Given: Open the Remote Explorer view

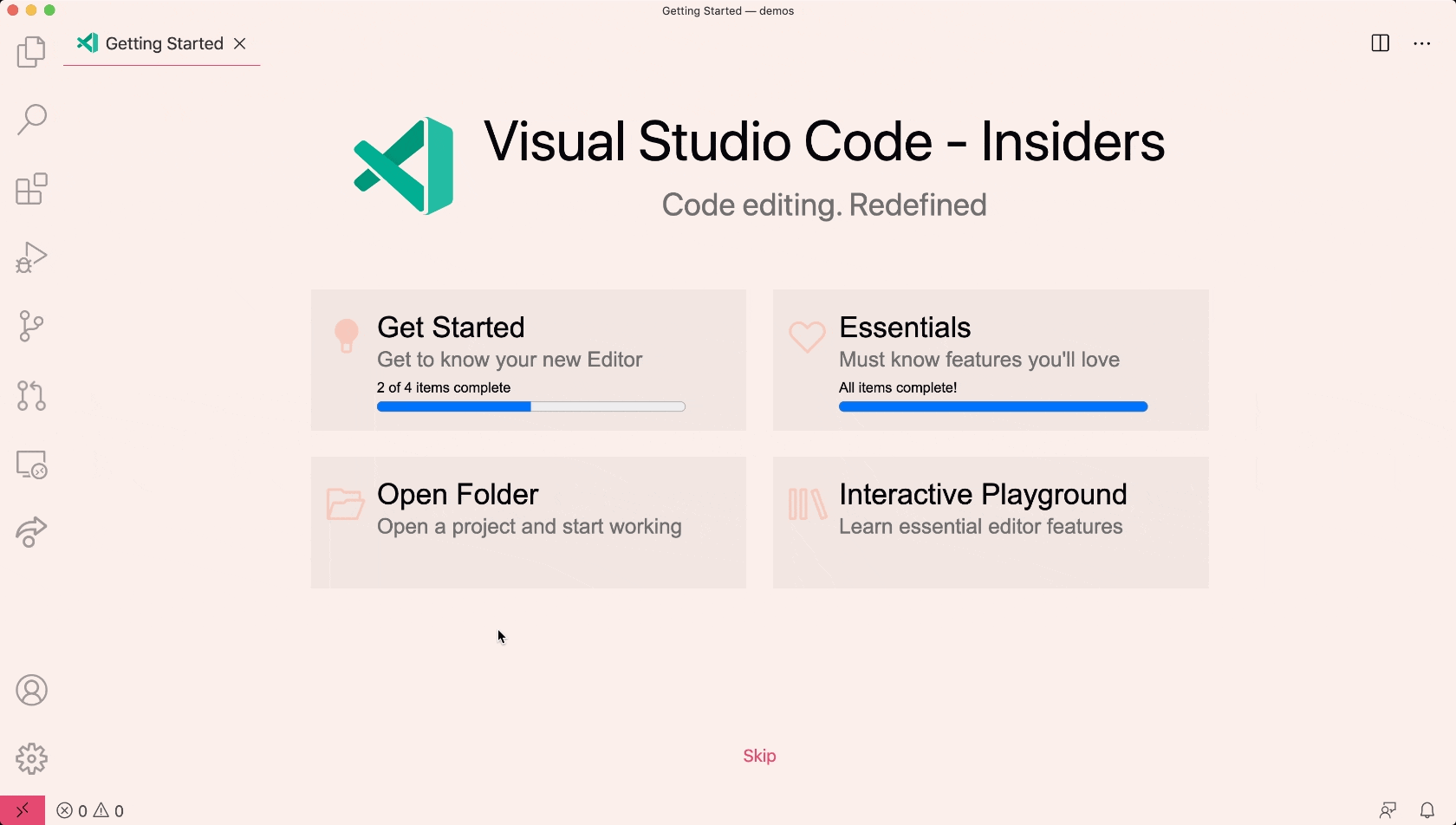Looking at the screenshot, I should click(31, 464).
